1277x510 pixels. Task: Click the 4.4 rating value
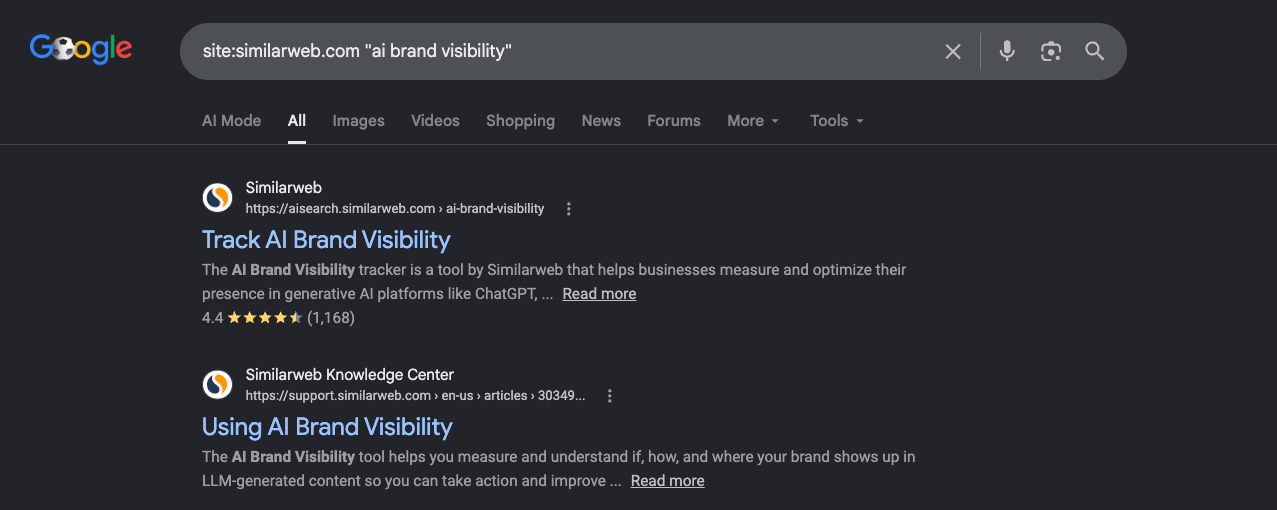pos(212,318)
